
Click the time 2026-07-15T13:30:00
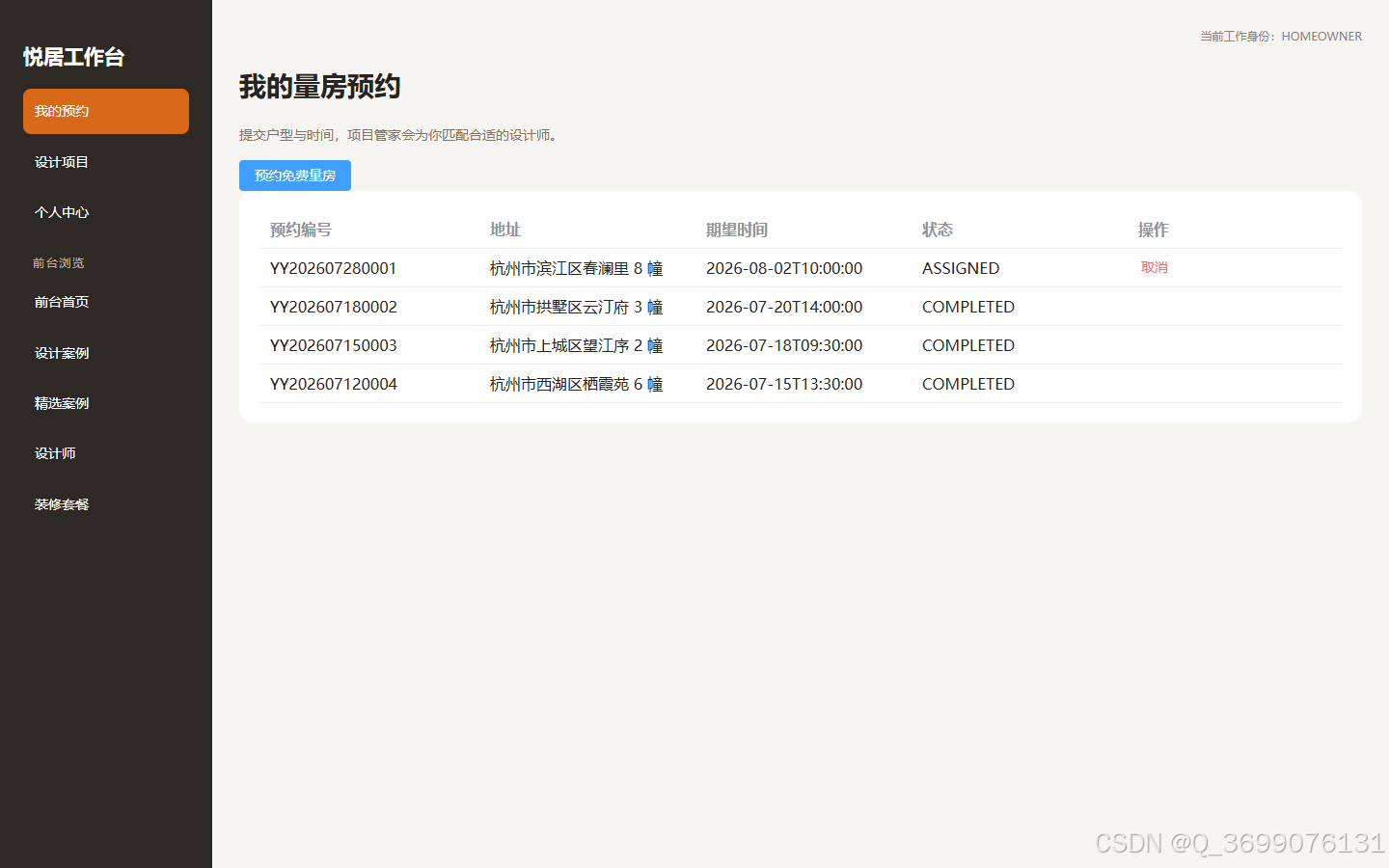(x=784, y=384)
